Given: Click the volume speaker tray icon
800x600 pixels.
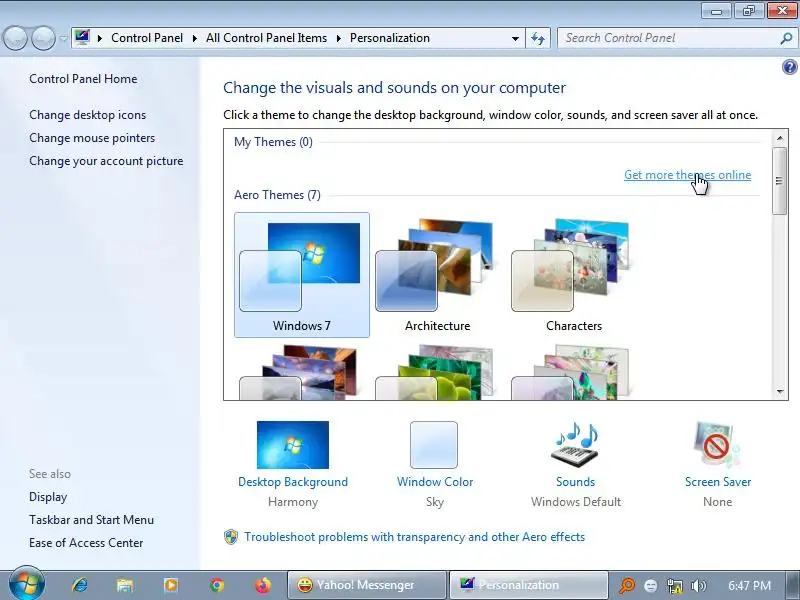Looking at the screenshot, I should [698, 586].
